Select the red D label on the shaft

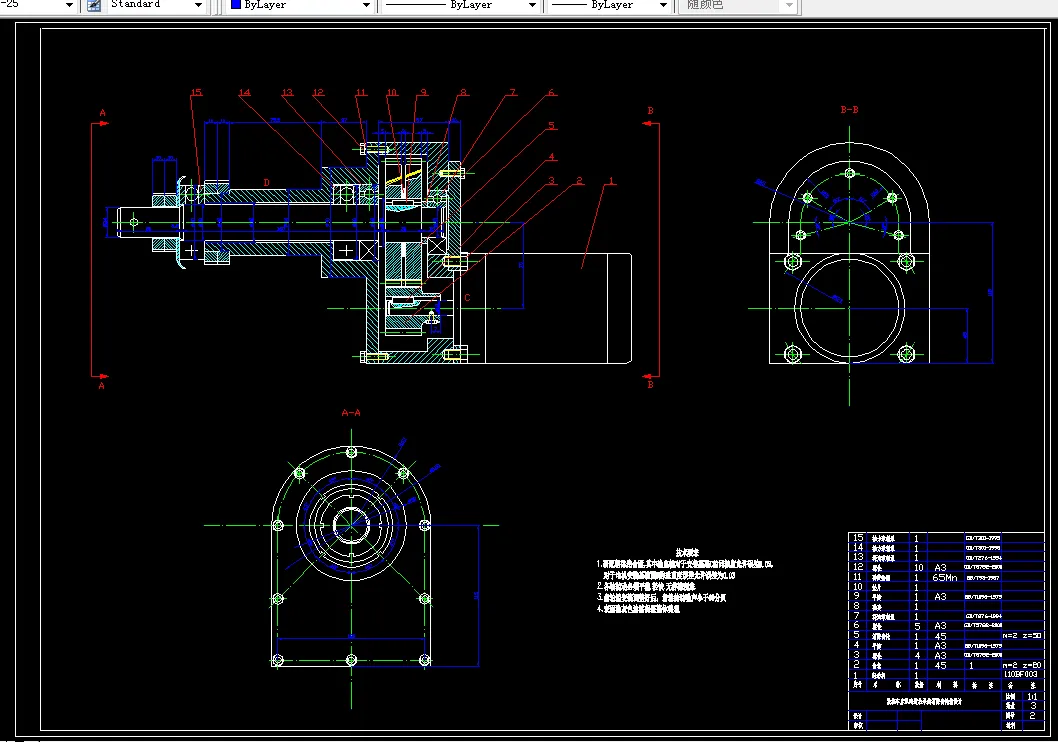[267, 183]
